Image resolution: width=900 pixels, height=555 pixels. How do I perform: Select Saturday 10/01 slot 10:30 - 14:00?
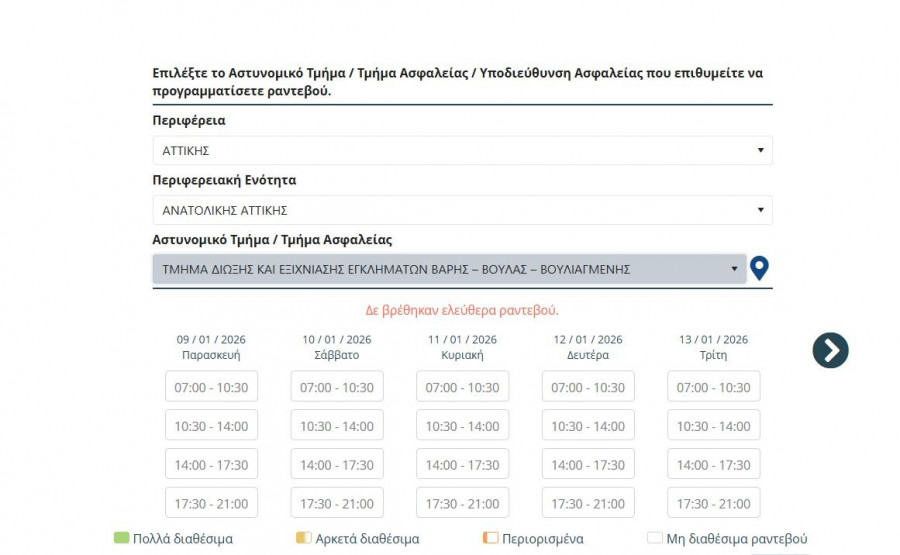(337, 426)
